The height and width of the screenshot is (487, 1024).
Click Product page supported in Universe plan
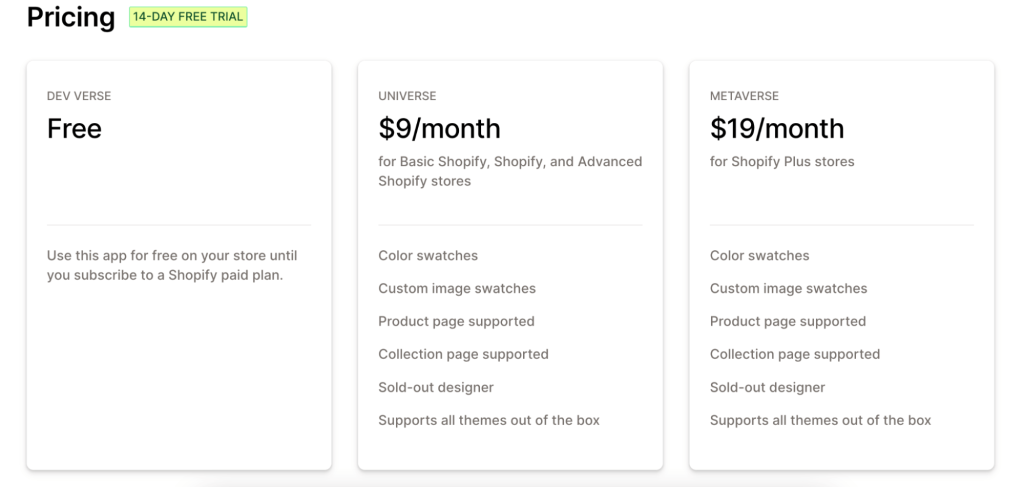pos(456,321)
